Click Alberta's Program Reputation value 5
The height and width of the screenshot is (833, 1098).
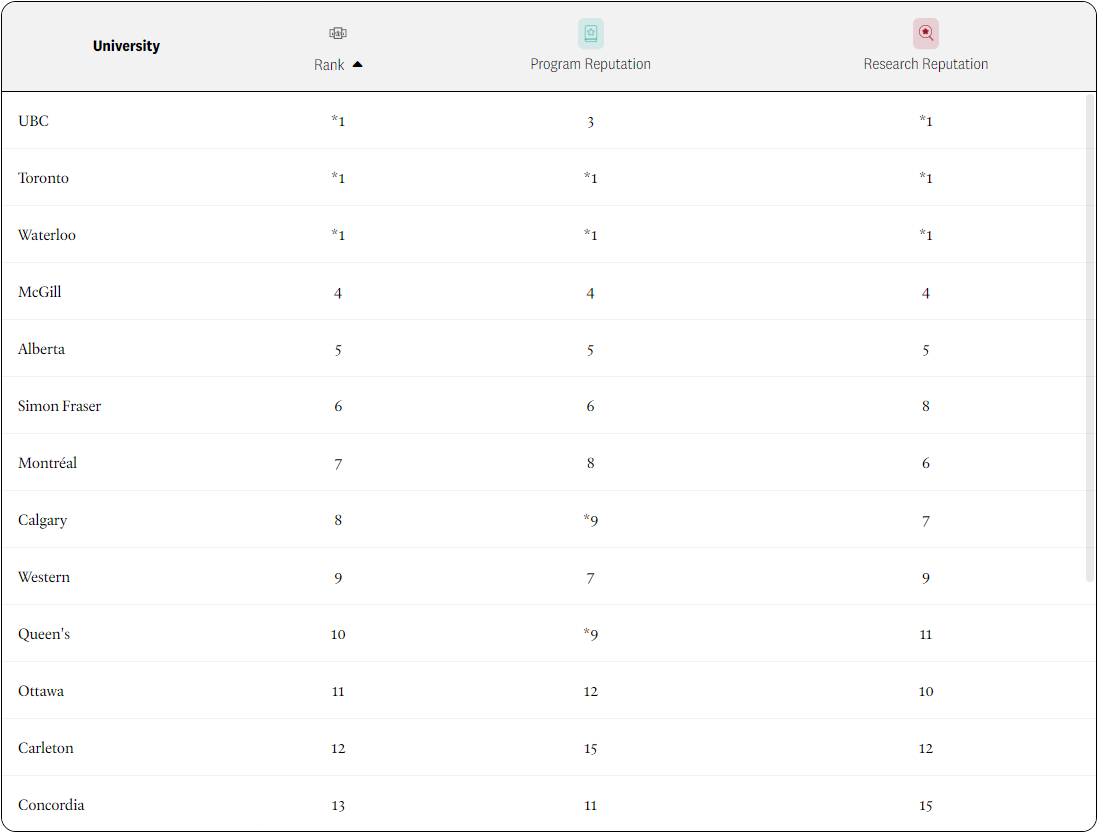(x=590, y=350)
